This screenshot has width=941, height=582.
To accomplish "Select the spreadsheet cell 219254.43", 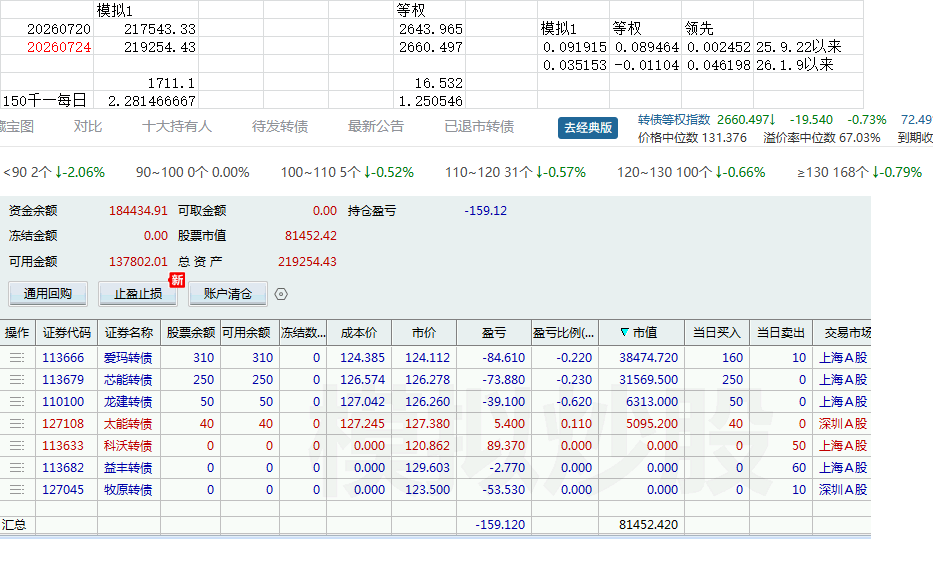I will [x=146, y=47].
